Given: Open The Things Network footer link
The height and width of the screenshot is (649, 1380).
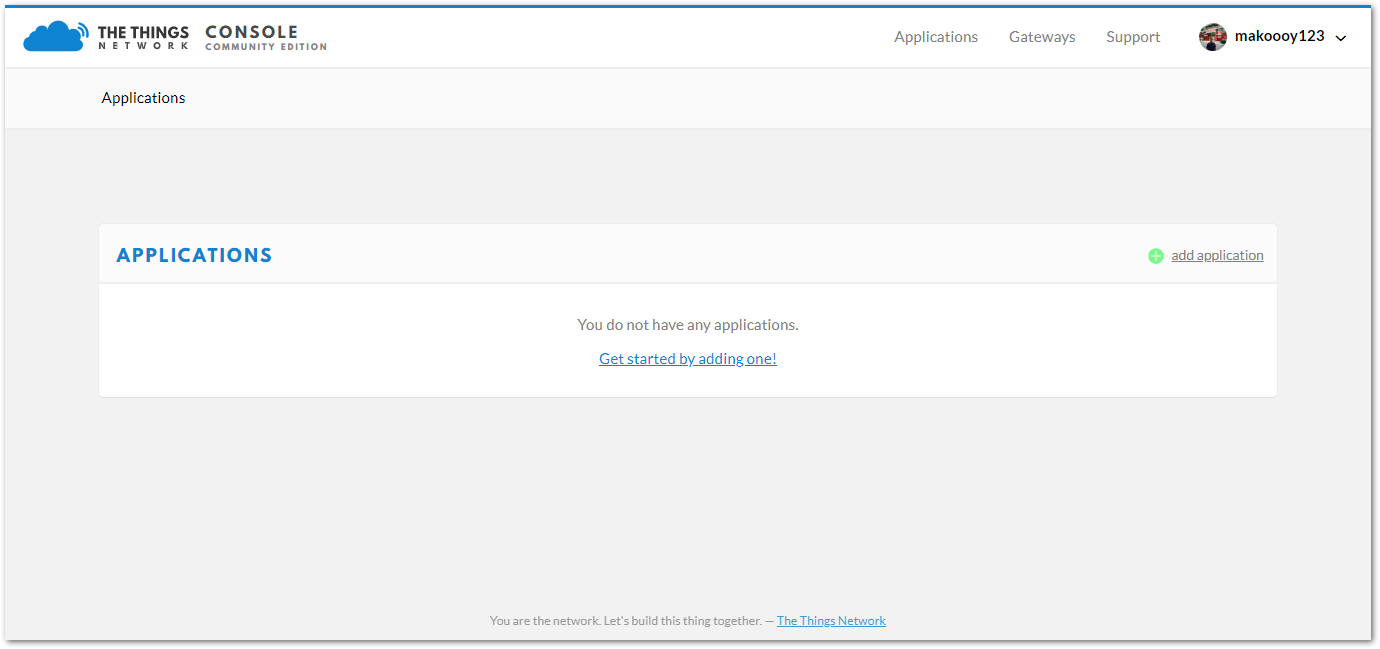Looking at the screenshot, I should [x=831, y=621].
